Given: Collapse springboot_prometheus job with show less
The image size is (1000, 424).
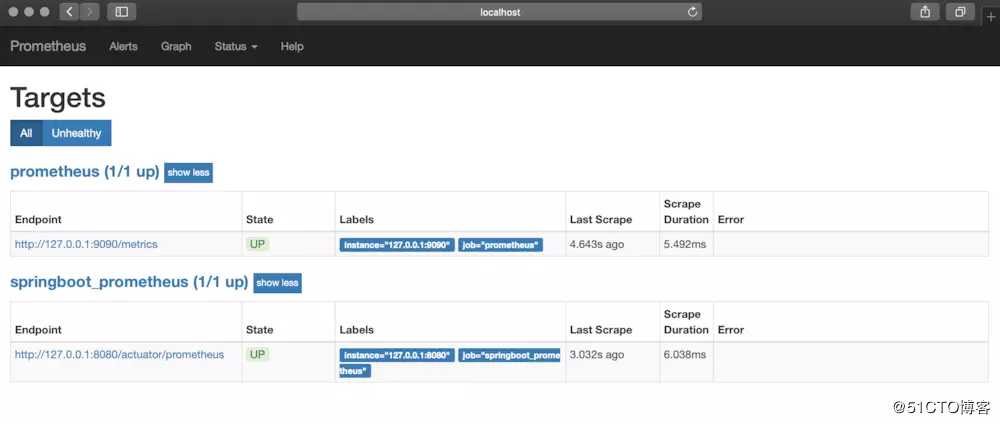Looking at the screenshot, I should pyautogui.click(x=277, y=283).
